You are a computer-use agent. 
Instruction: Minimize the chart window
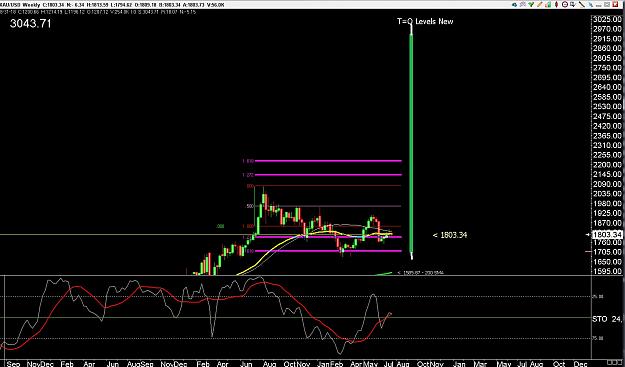pos(598,5)
